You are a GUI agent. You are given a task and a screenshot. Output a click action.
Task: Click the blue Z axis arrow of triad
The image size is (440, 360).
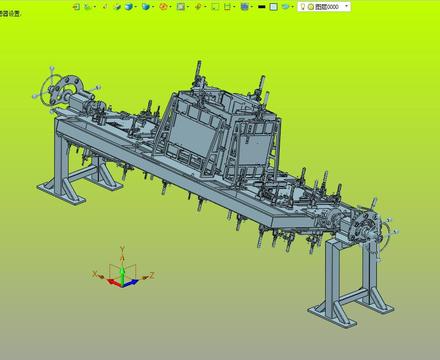(x=133, y=282)
